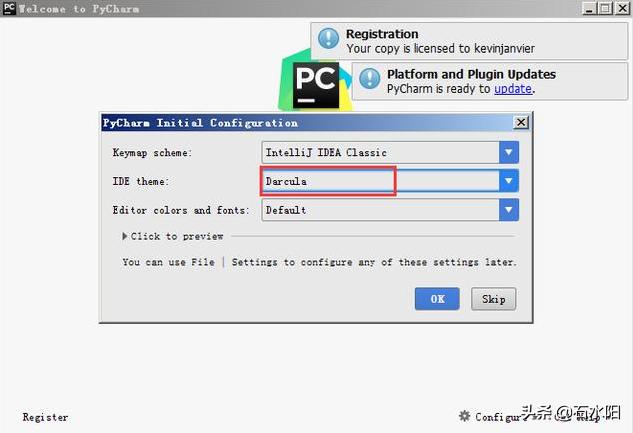Viewport: 633px width, 433px height.
Task: Click the Registration notification title
Action: 382,34
